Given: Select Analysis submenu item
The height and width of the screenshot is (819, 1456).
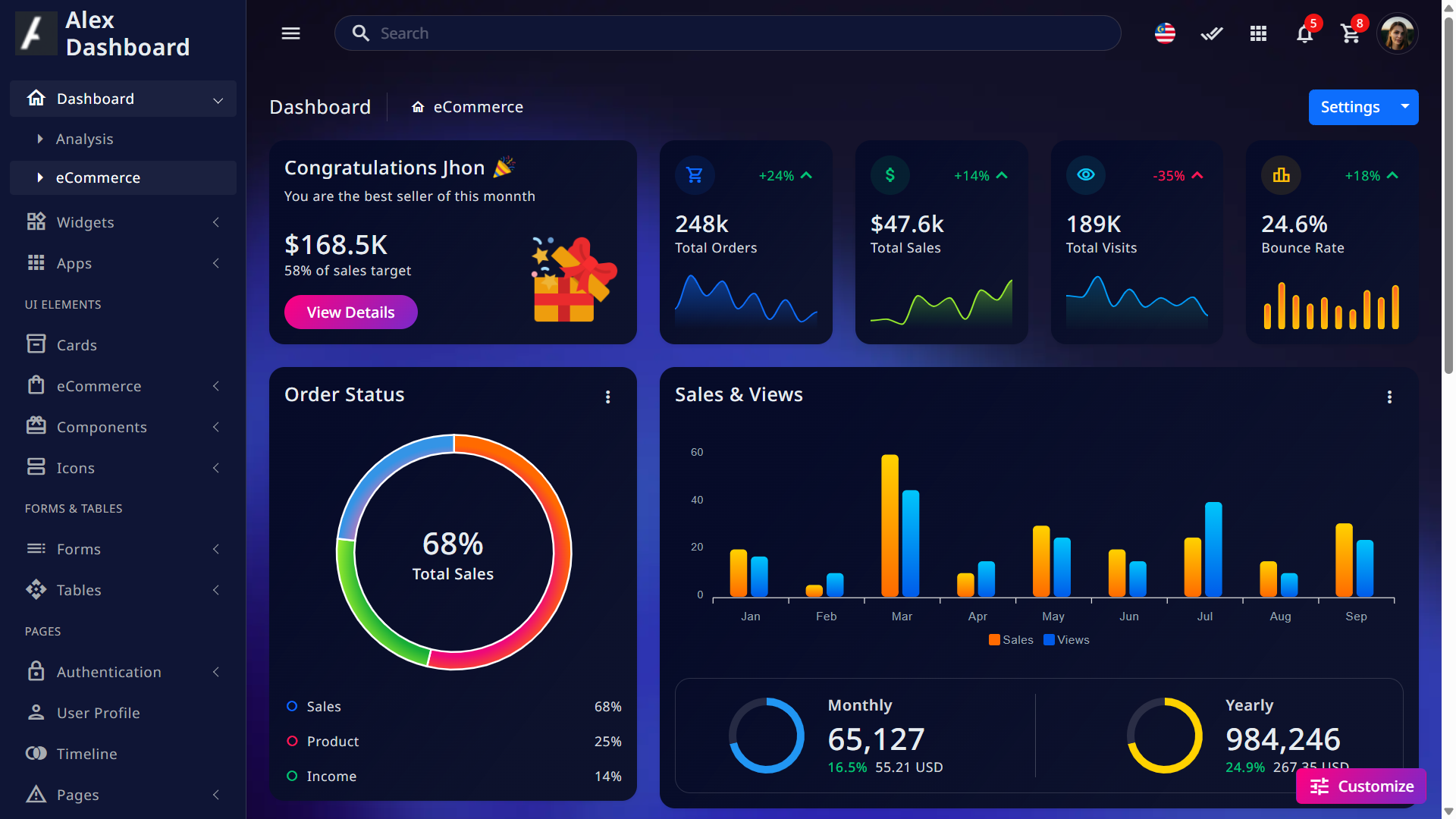Looking at the screenshot, I should tap(84, 139).
